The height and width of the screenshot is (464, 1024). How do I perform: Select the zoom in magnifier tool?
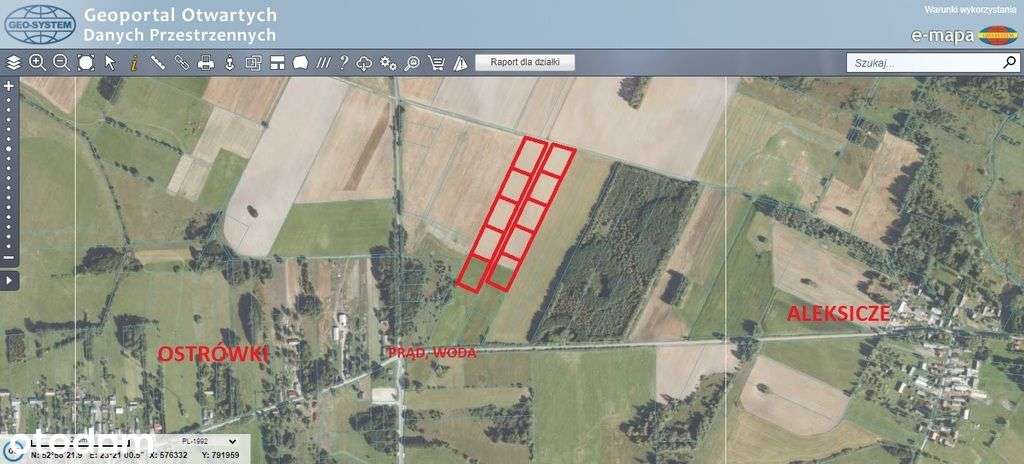point(37,63)
